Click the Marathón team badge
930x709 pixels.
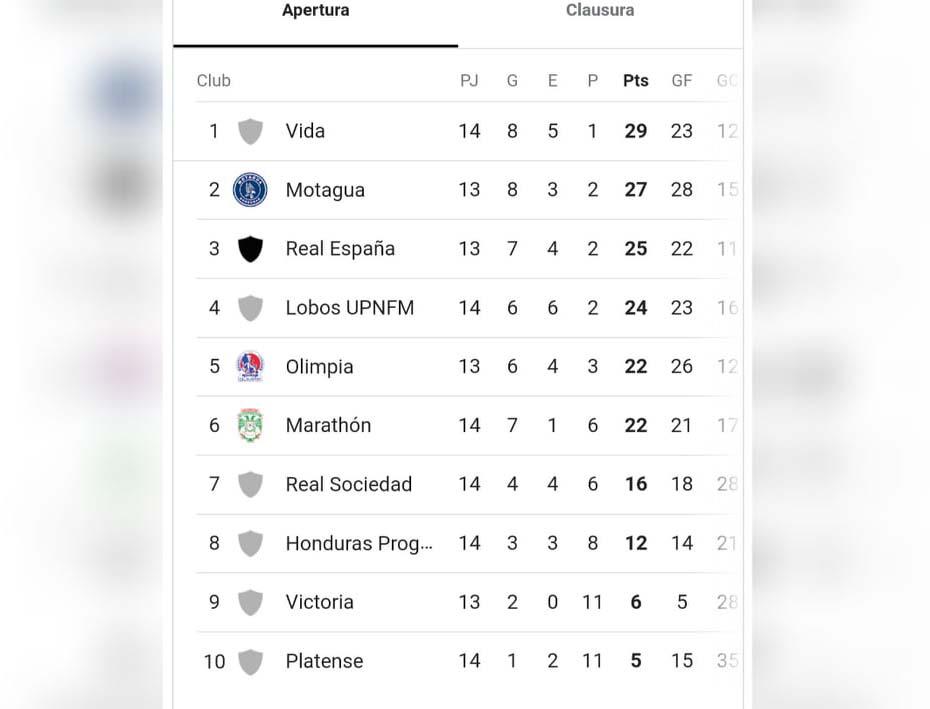[249, 425]
